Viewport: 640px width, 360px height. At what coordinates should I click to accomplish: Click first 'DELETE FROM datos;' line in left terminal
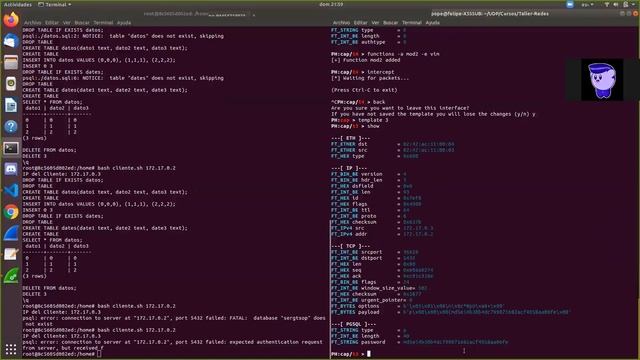[49, 150]
